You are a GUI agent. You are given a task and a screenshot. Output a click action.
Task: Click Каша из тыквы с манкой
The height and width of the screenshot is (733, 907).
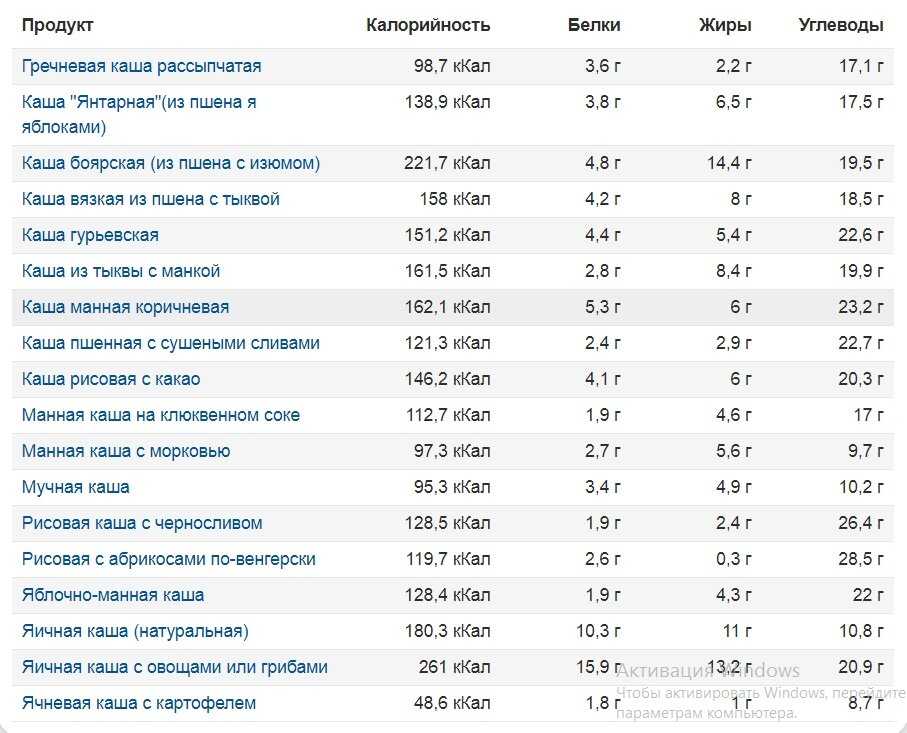point(121,271)
